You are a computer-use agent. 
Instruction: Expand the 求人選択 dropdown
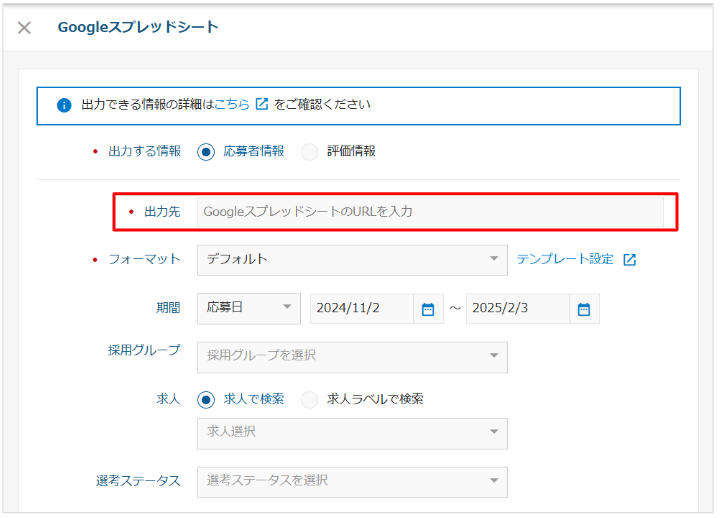[x=352, y=434]
